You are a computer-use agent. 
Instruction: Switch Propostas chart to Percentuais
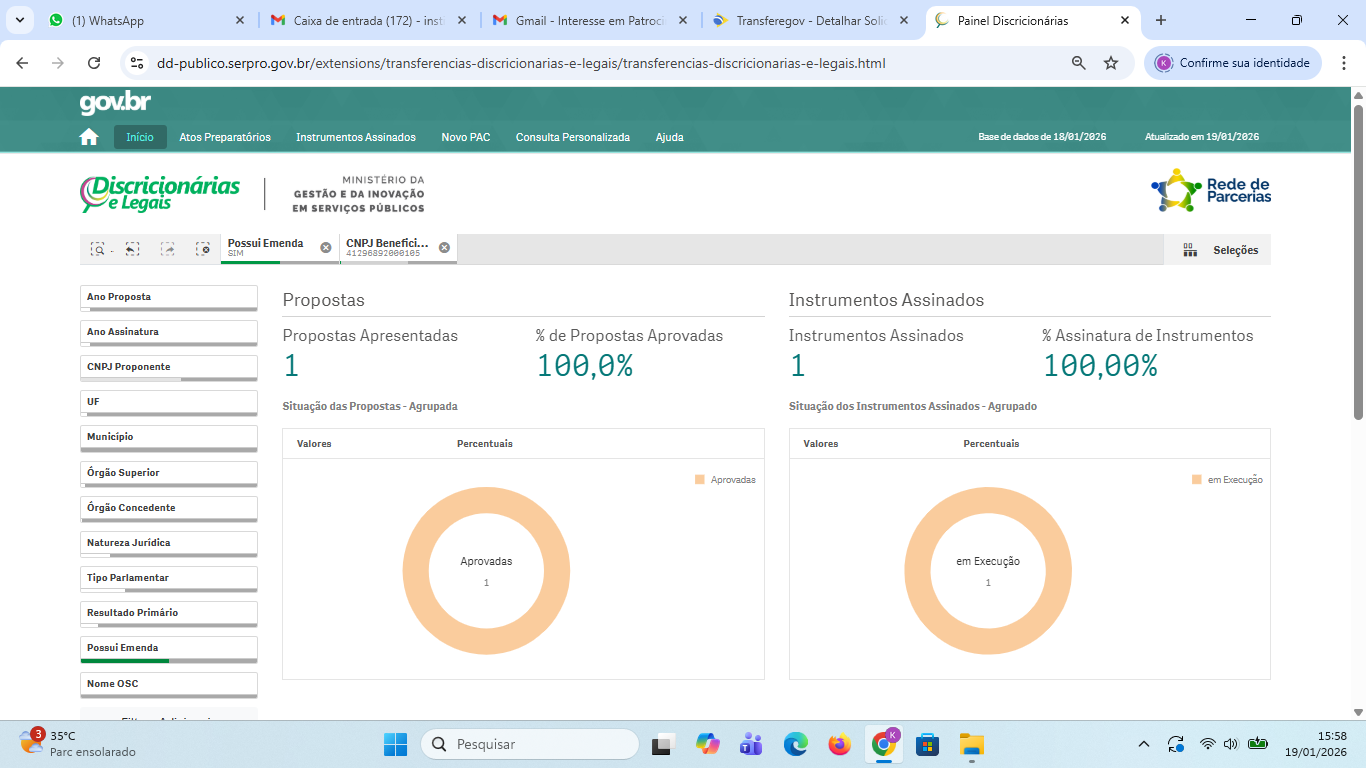(484, 443)
